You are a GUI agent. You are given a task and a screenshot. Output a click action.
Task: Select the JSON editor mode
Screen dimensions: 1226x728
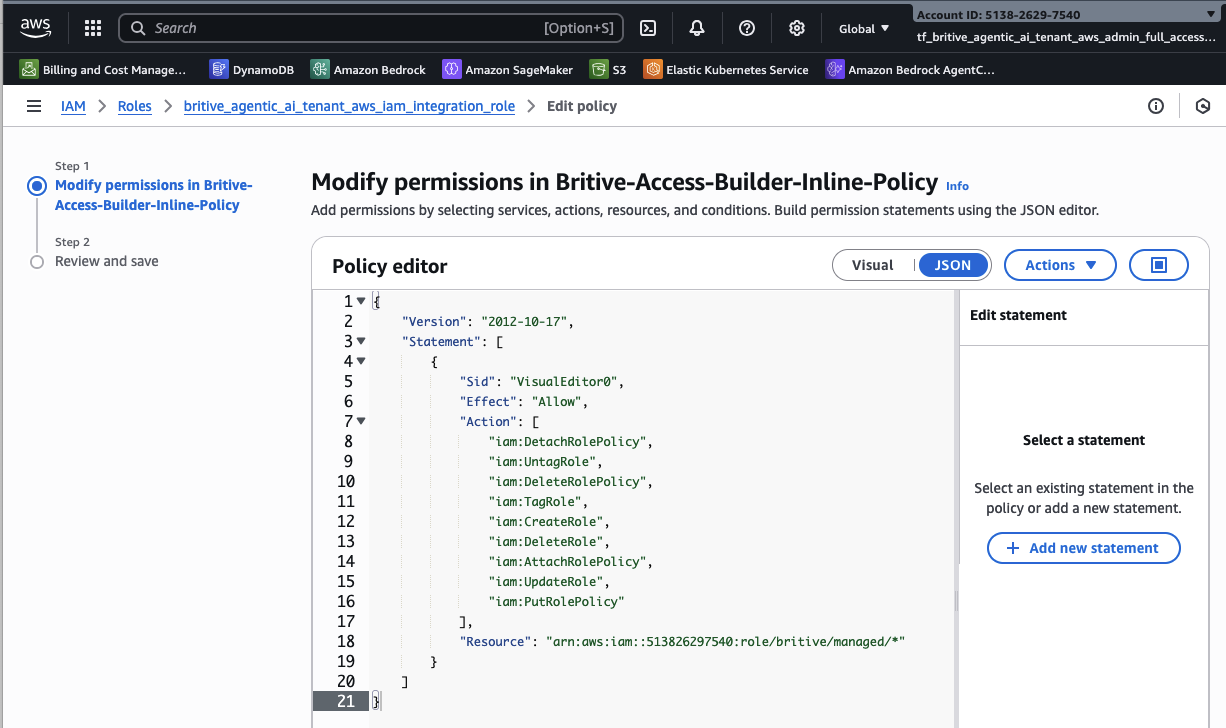952,265
